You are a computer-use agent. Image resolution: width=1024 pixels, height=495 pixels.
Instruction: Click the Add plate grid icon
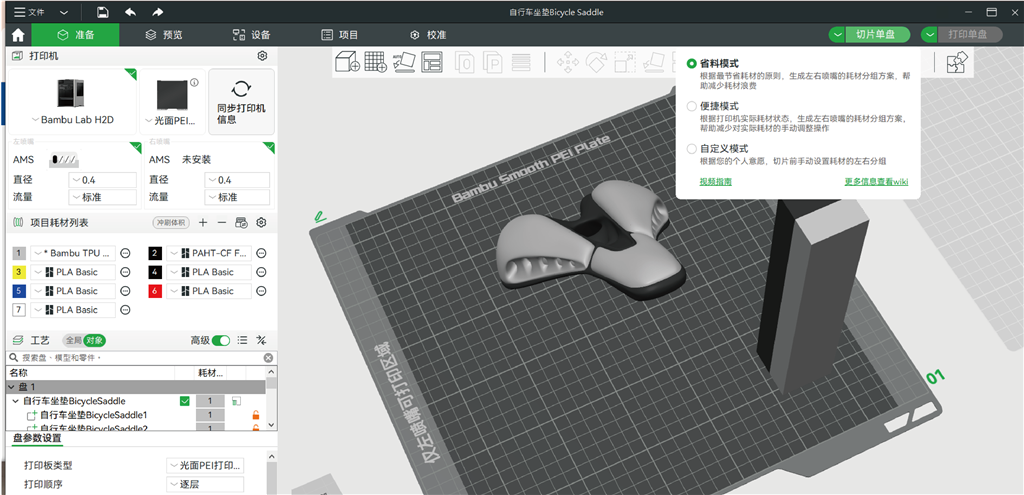[375, 62]
